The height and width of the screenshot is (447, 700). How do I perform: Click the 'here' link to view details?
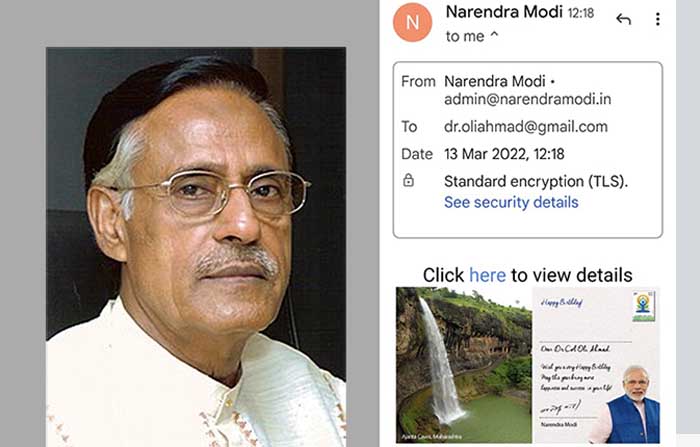pyautogui.click(x=488, y=275)
